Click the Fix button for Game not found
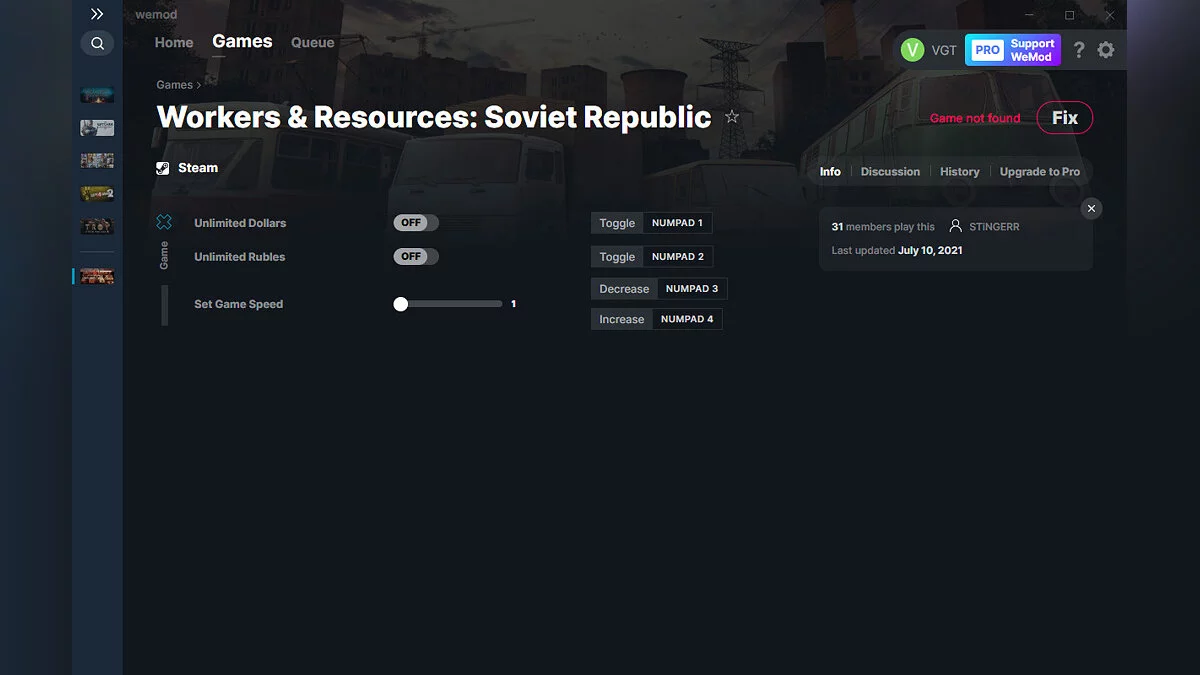Screen dimensions: 1200x675 (x=1064, y=117)
